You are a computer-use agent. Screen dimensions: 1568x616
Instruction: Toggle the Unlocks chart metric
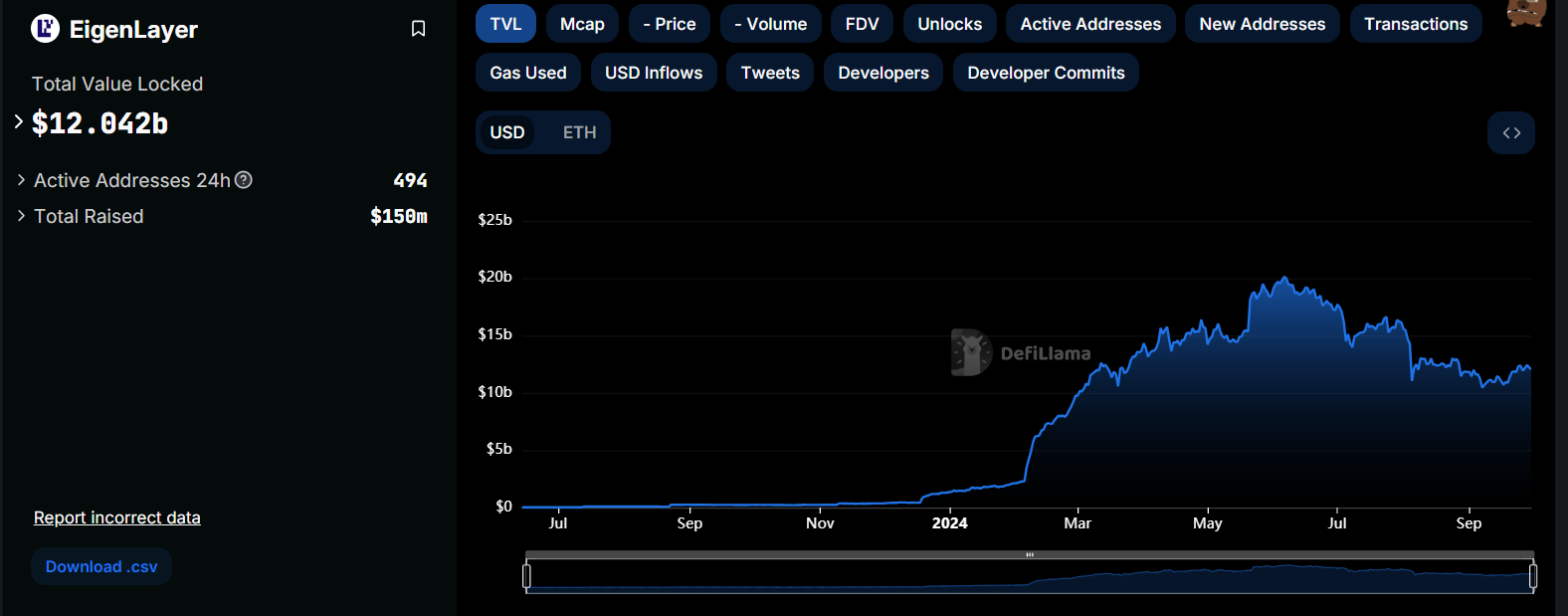950,24
